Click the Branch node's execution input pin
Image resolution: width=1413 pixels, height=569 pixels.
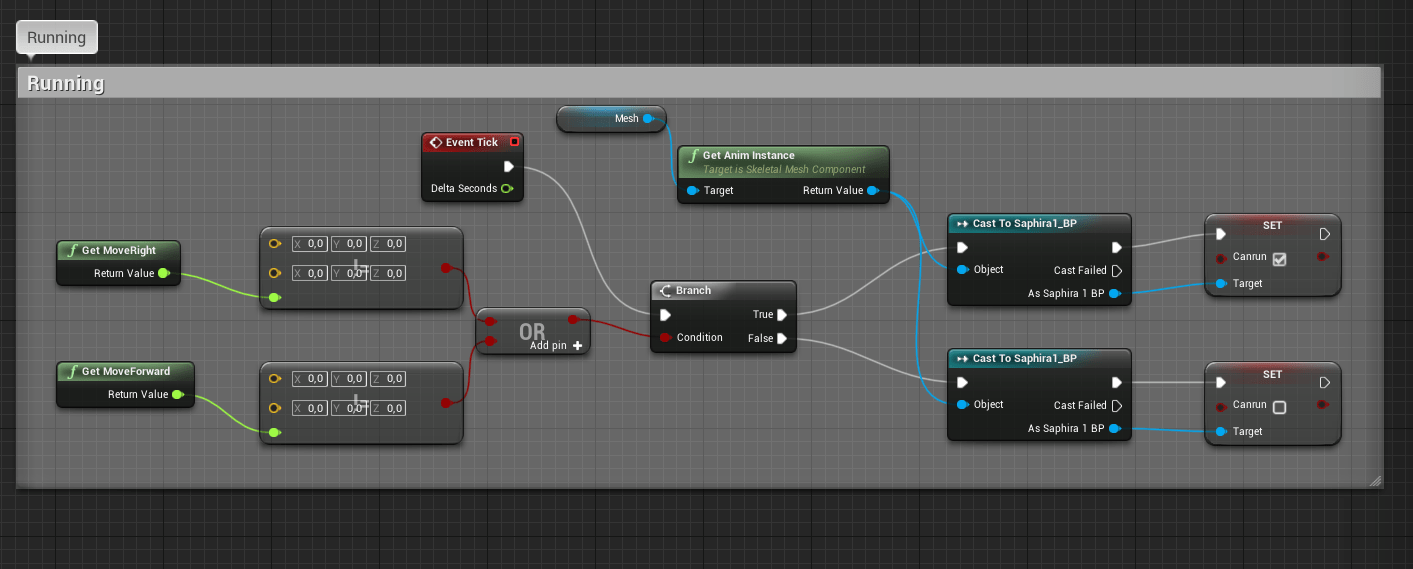(666, 314)
